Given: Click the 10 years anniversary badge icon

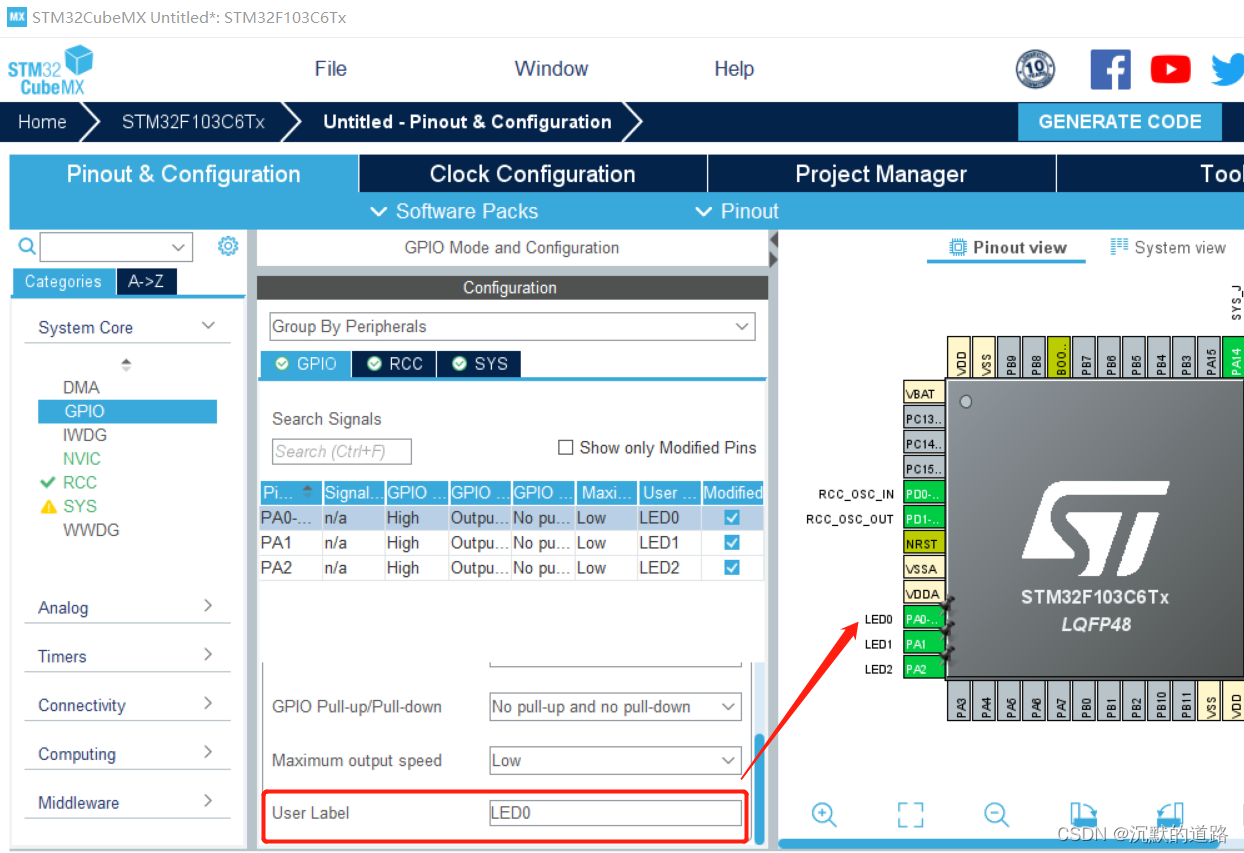Looking at the screenshot, I should tap(1035, 69).
